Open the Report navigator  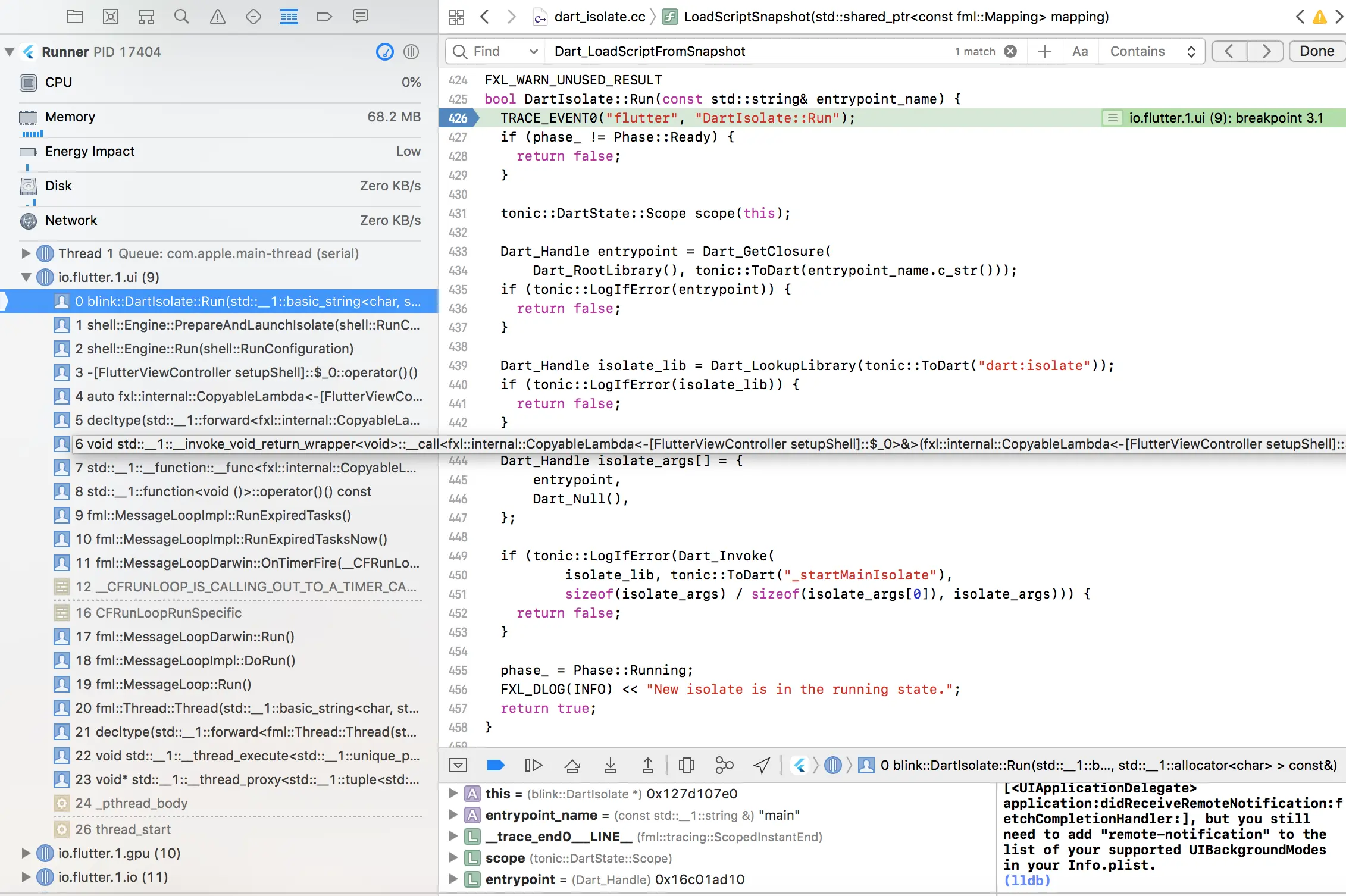point(361,17)
